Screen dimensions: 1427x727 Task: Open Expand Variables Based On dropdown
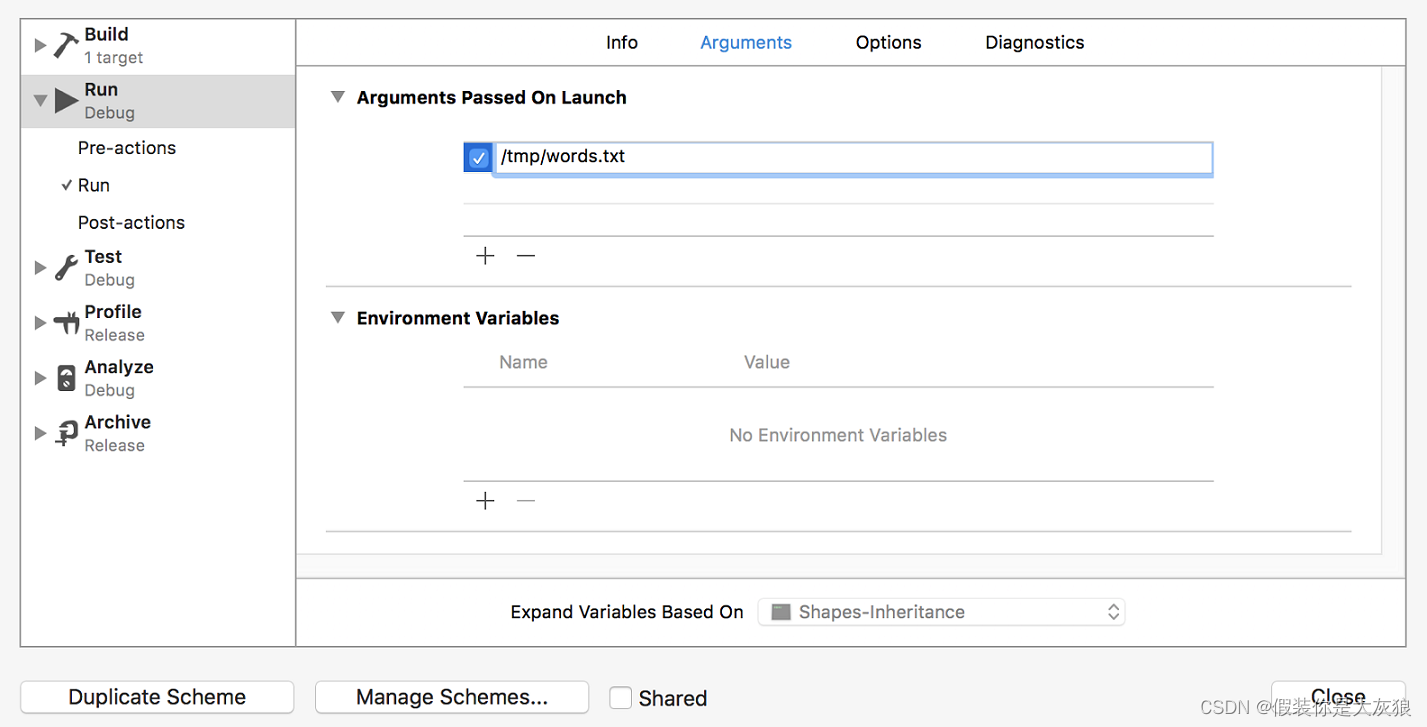941,612
